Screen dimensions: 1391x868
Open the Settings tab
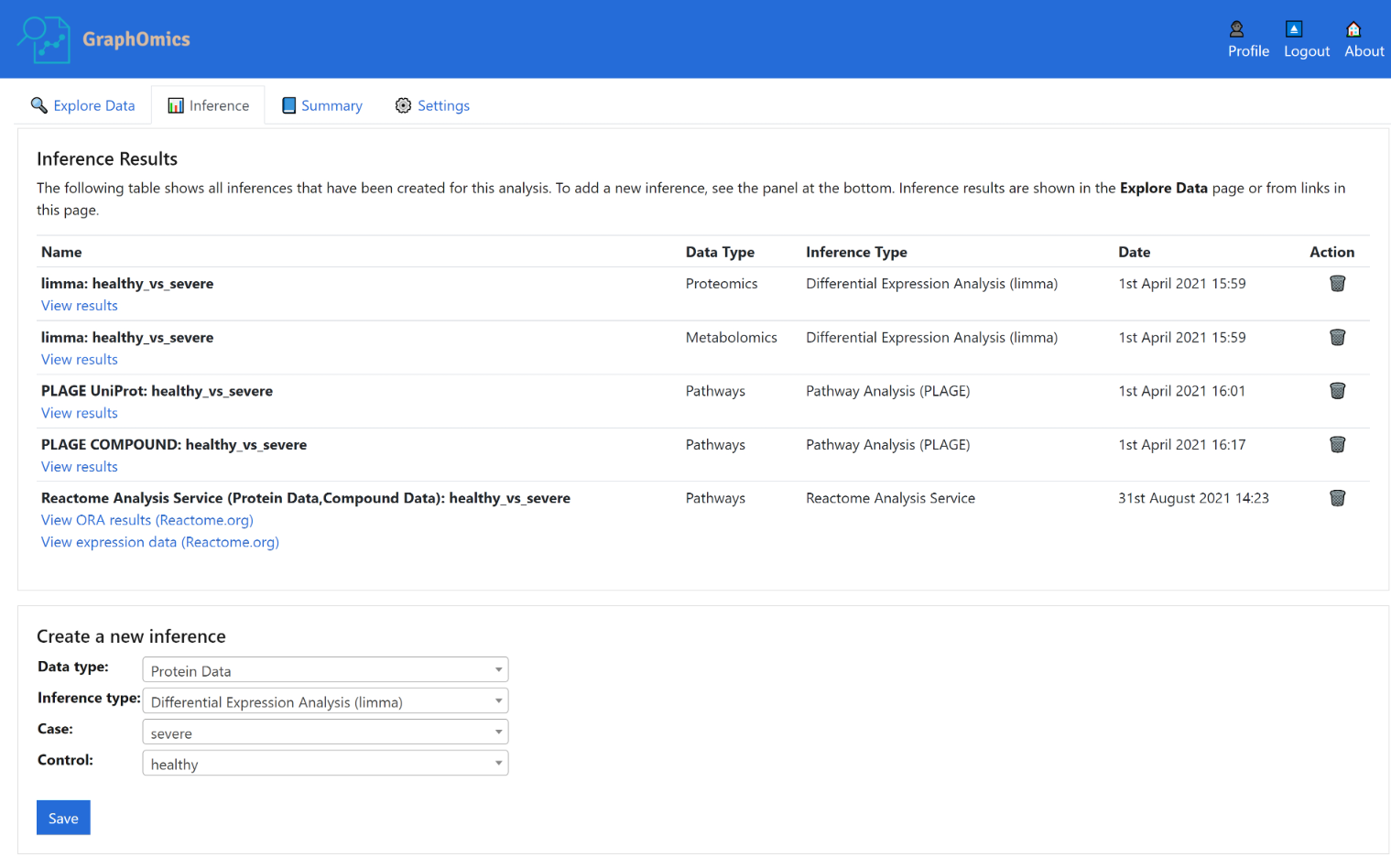click(x=432, y=105)
